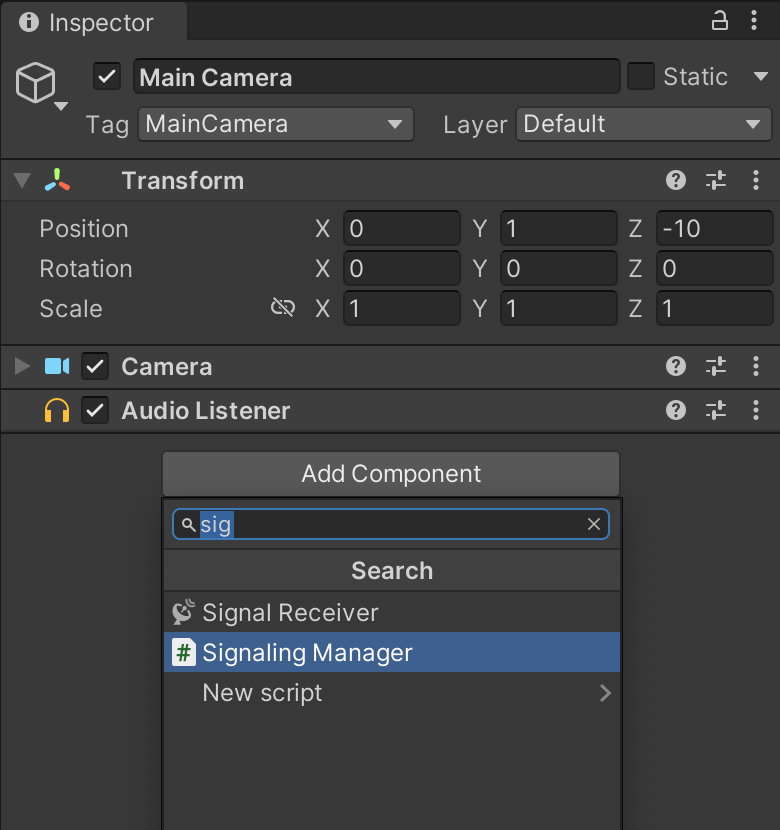Image resolution: width=780 pixels, height=830 pixels.
Task: Click the Camera component video icon
Action: [x=57, y=366]
